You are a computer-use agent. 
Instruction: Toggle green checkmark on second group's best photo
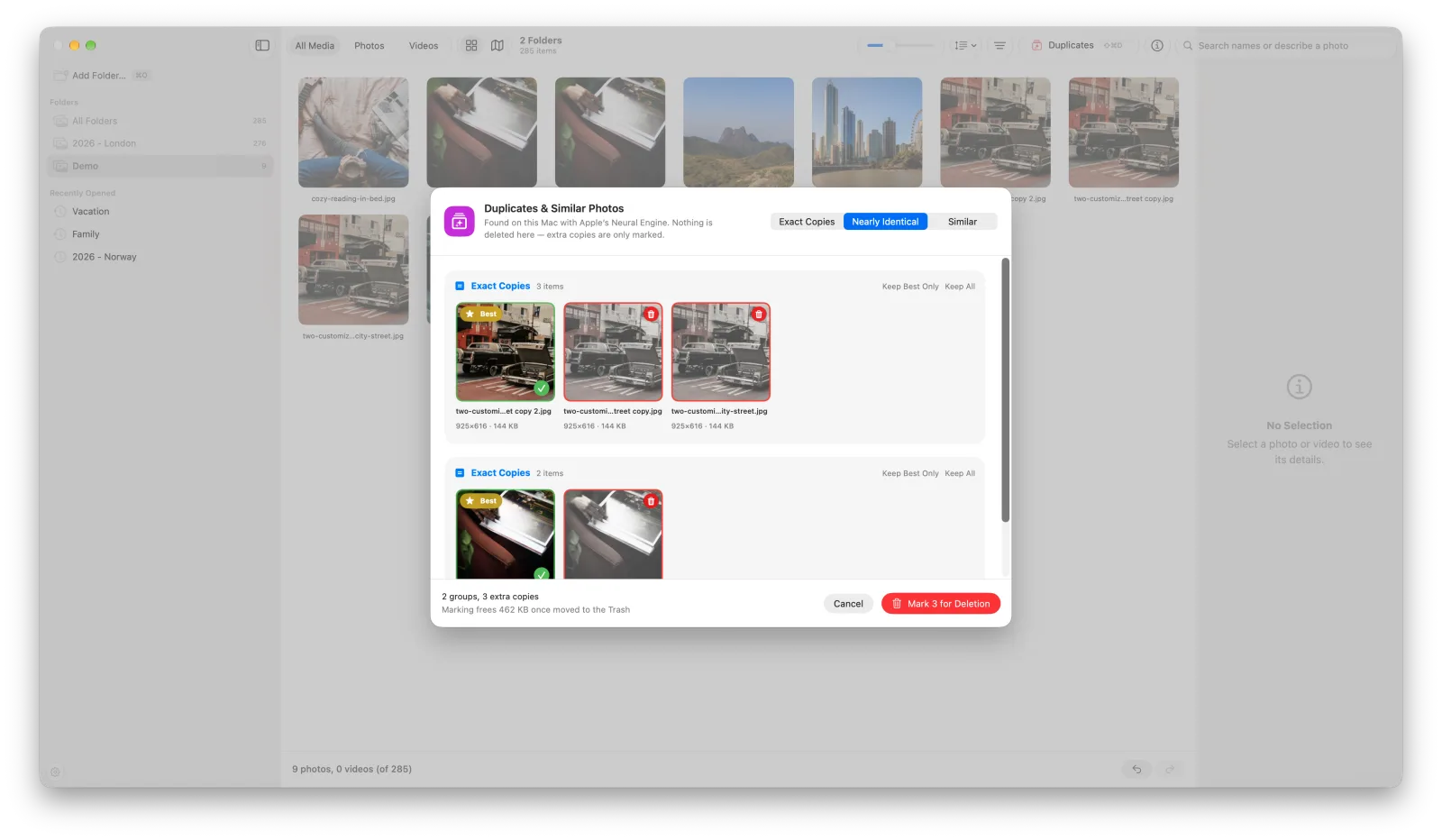click(x=542, y=573)
